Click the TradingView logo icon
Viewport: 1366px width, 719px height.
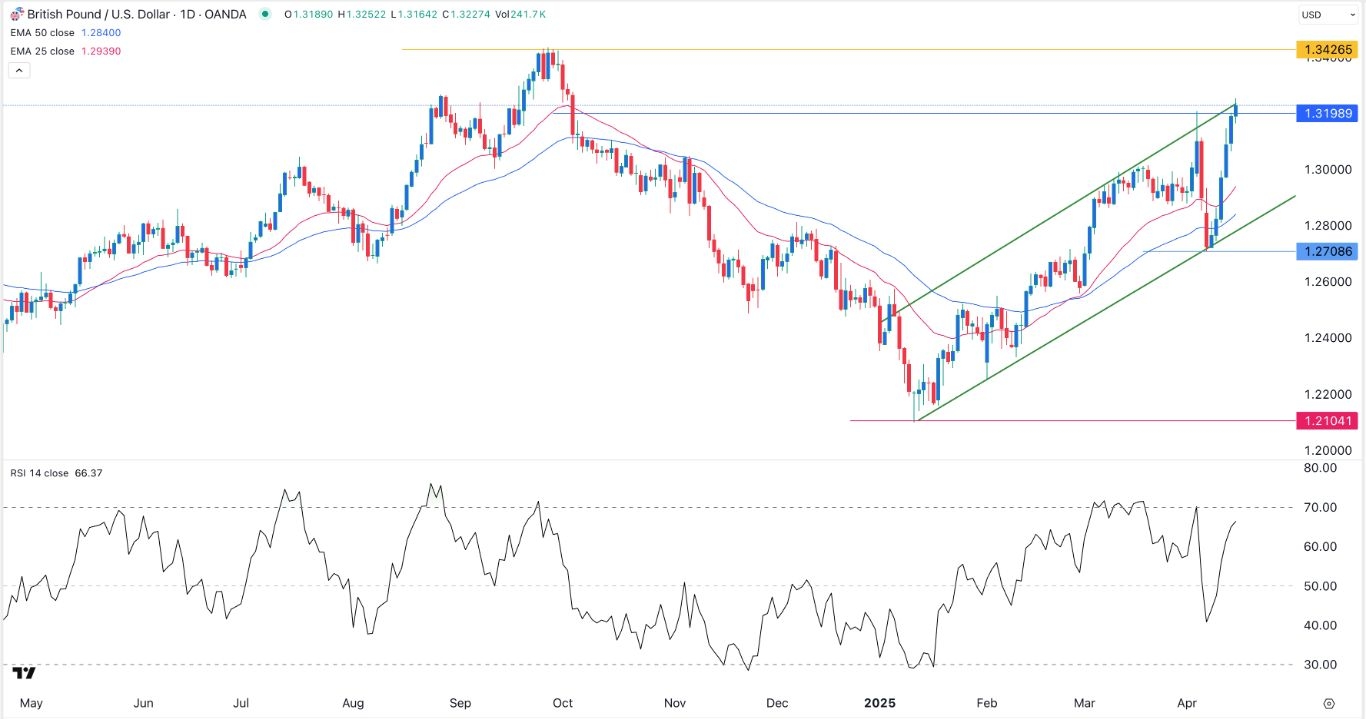click(24, 673)
